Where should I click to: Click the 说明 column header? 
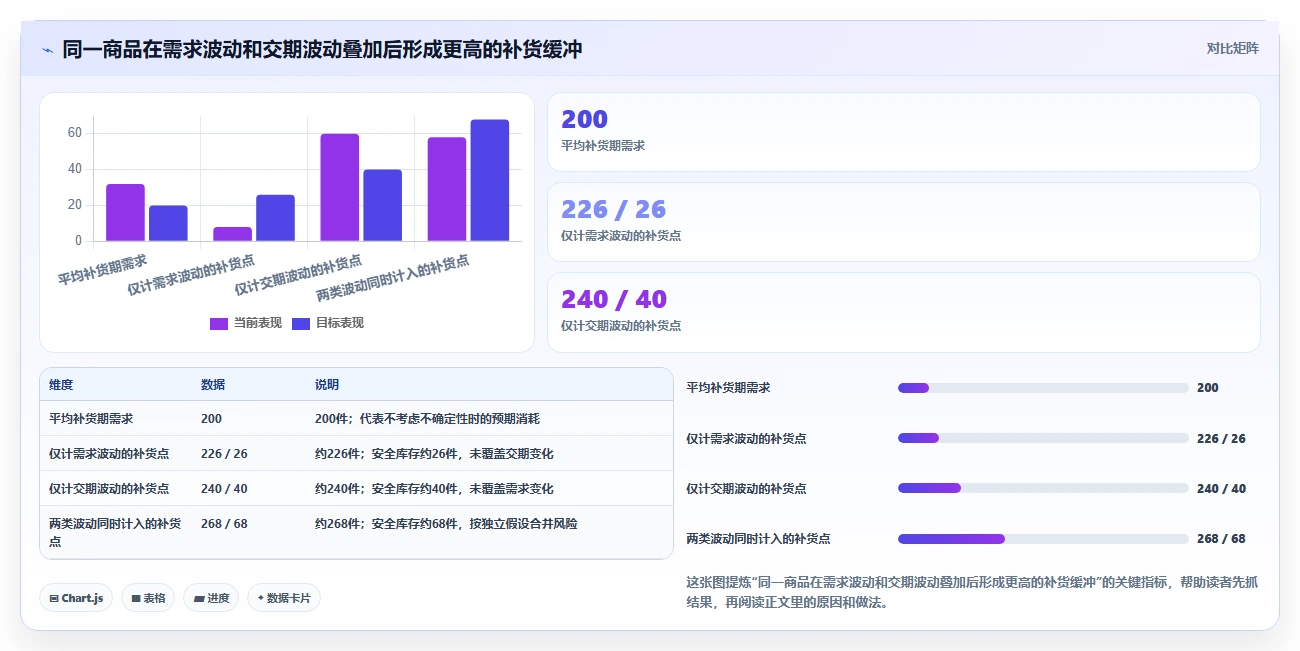click(327, 385)
